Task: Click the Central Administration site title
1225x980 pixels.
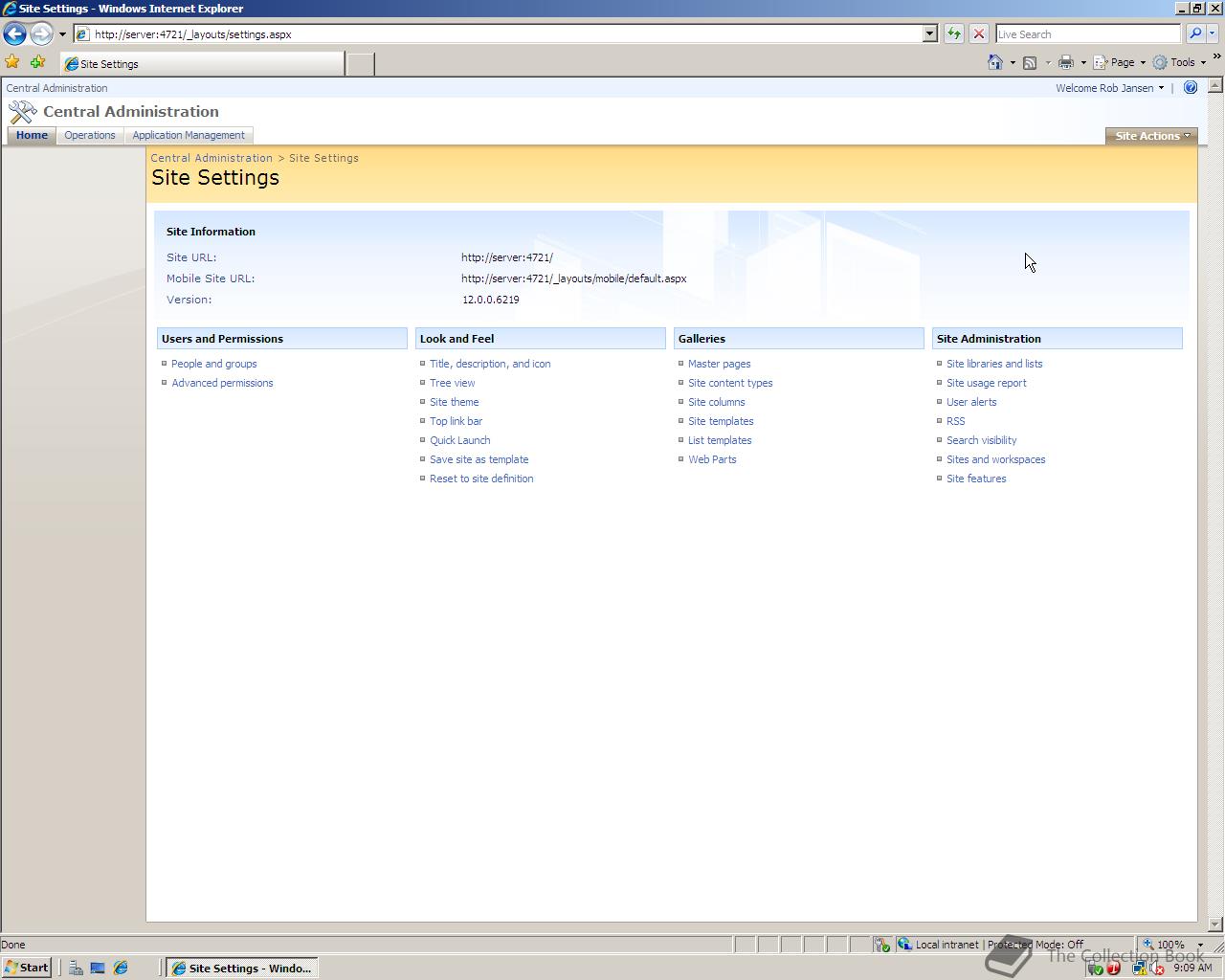Action: click(131, 112)
